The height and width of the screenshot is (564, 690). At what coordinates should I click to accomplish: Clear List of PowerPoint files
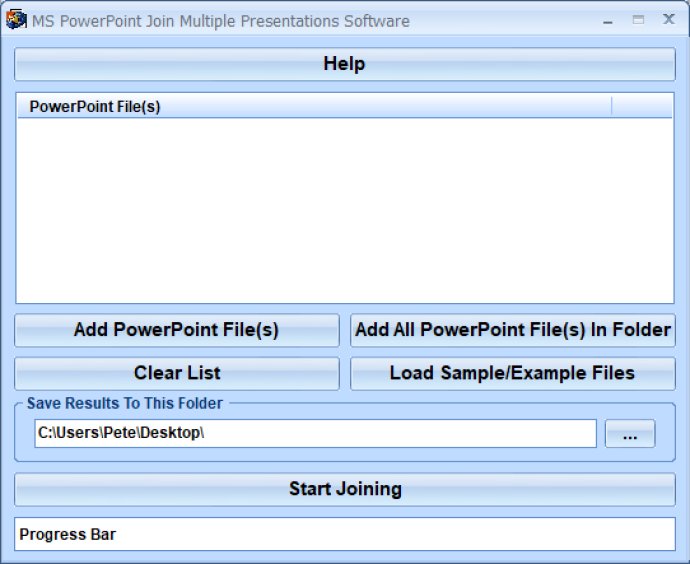(177, 374)
